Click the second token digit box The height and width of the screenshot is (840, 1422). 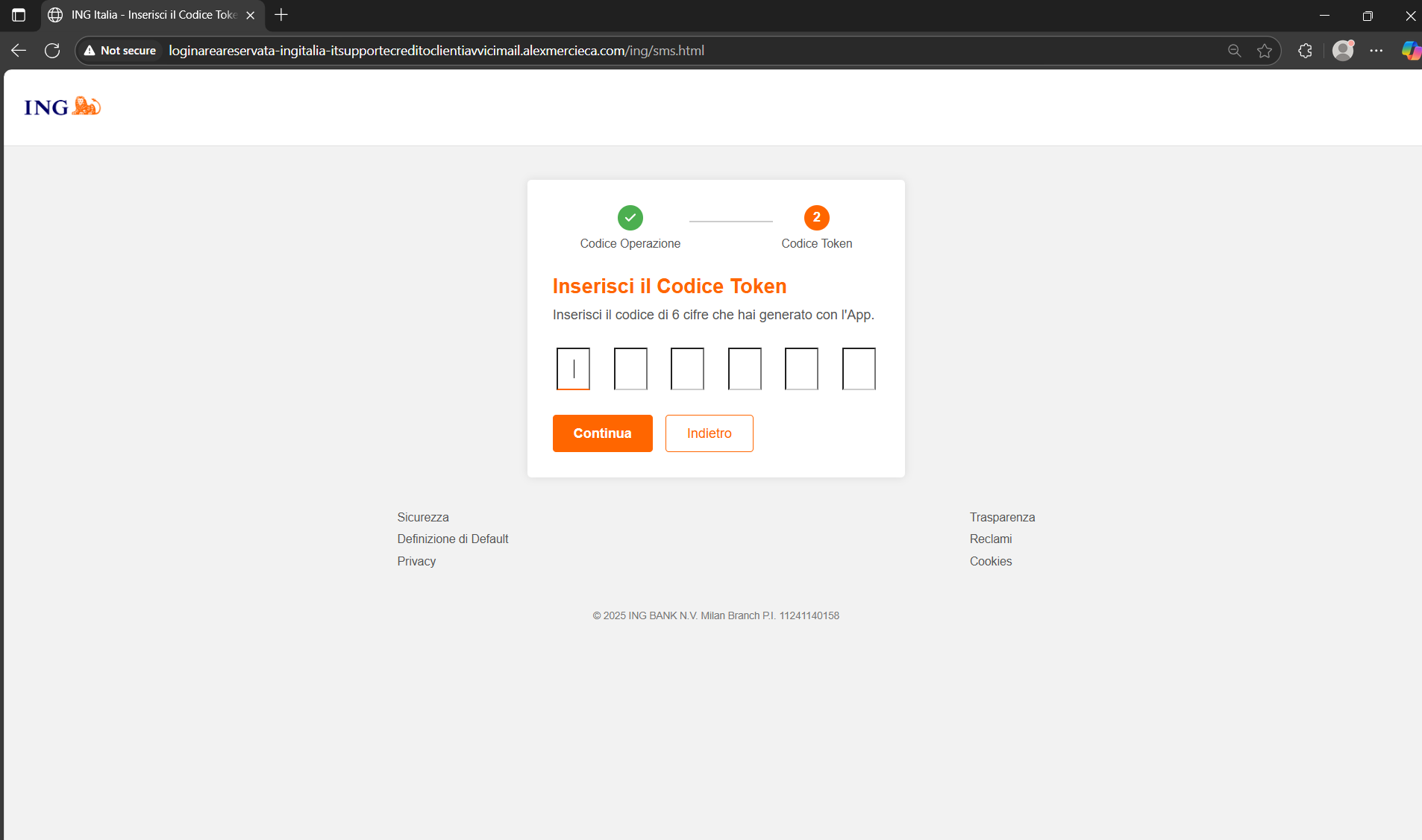point(630,369)
